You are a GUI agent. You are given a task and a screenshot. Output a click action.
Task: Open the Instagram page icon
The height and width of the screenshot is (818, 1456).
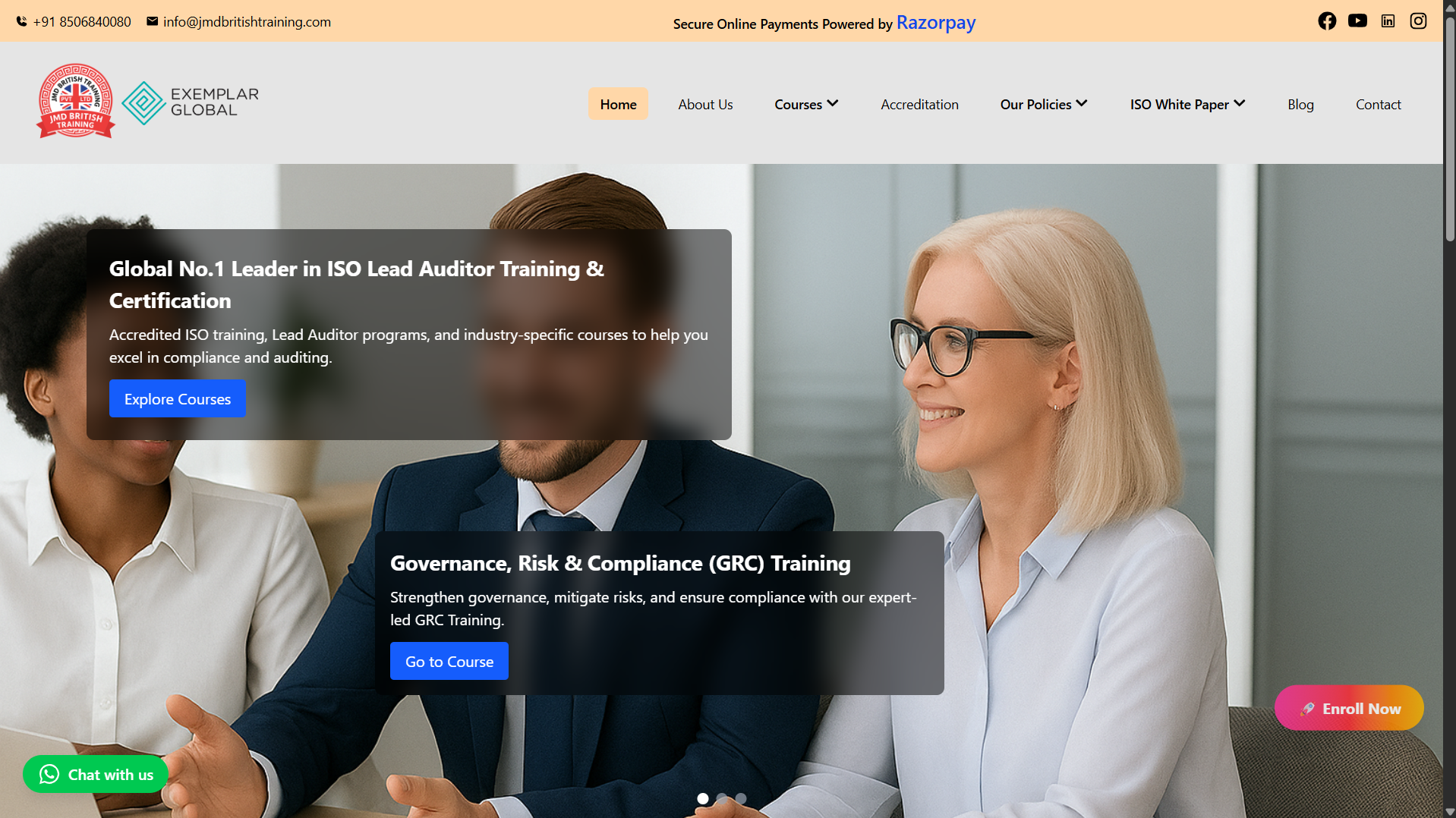(x=1418, y=20)
